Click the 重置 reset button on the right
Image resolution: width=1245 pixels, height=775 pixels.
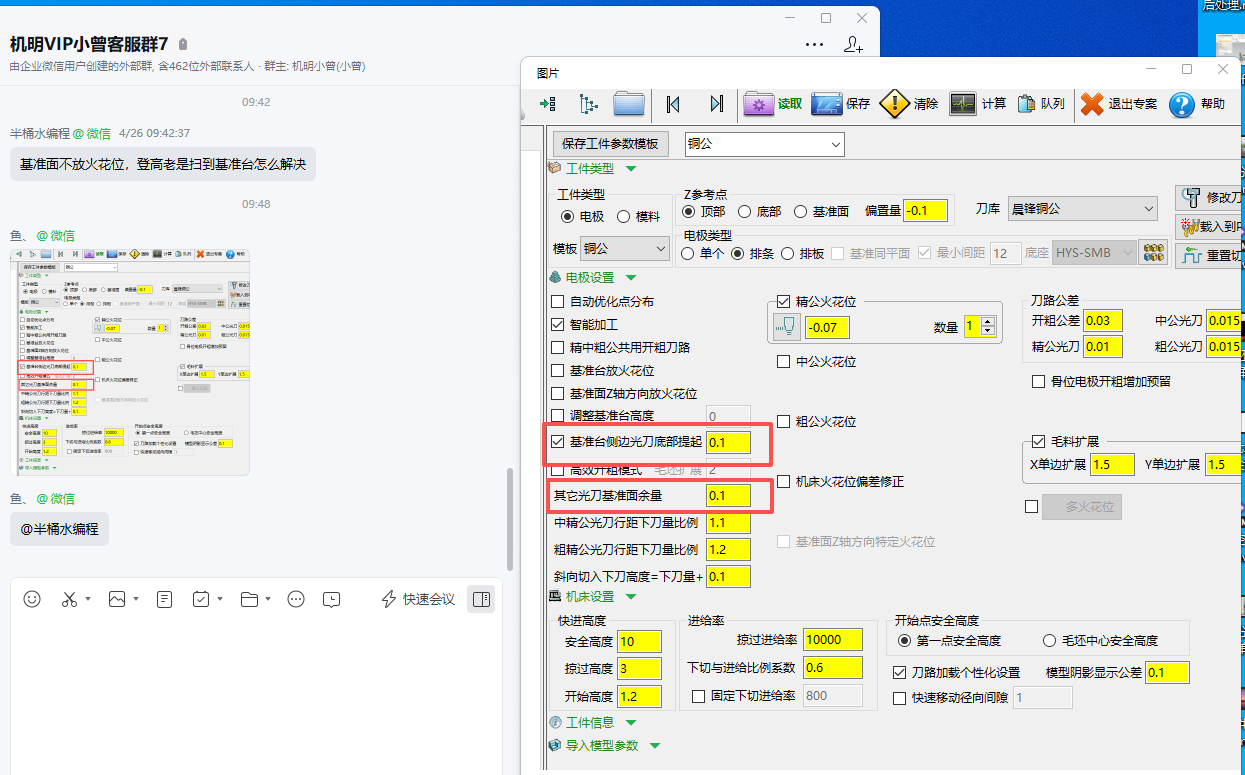coord(1210,255)
